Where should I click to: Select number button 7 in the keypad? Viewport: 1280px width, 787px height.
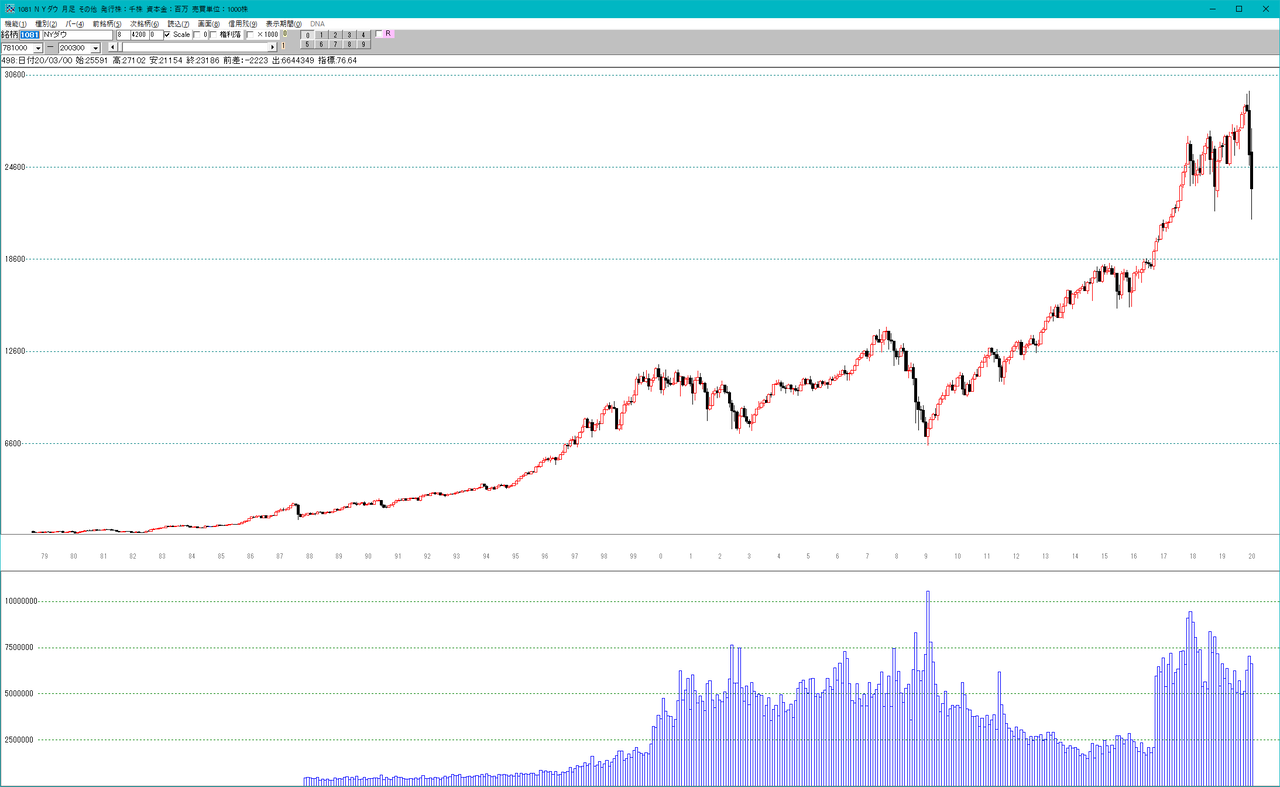click(x=335, y=44)
